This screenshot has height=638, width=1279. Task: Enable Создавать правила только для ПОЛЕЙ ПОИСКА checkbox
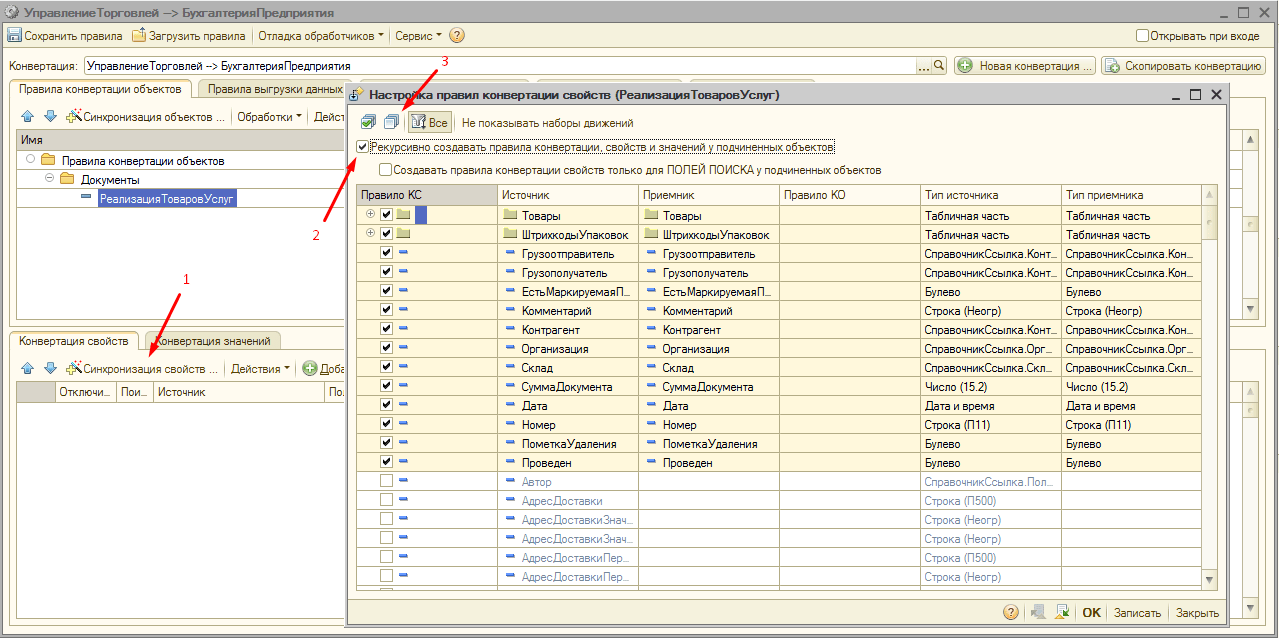tap(385, 170)
